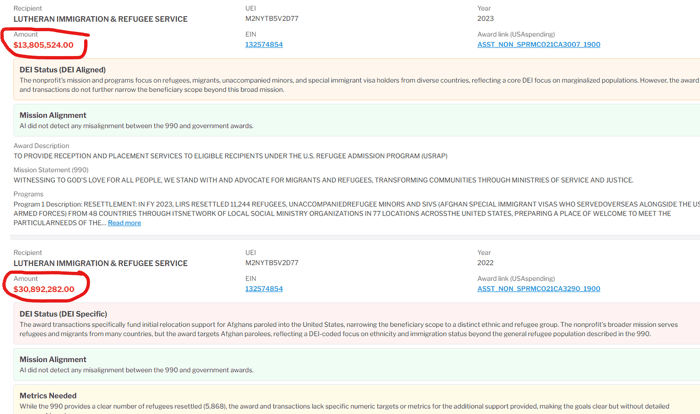
Task: Open the 2023 award's EIN 132574854 link
Action: [264, 45]
